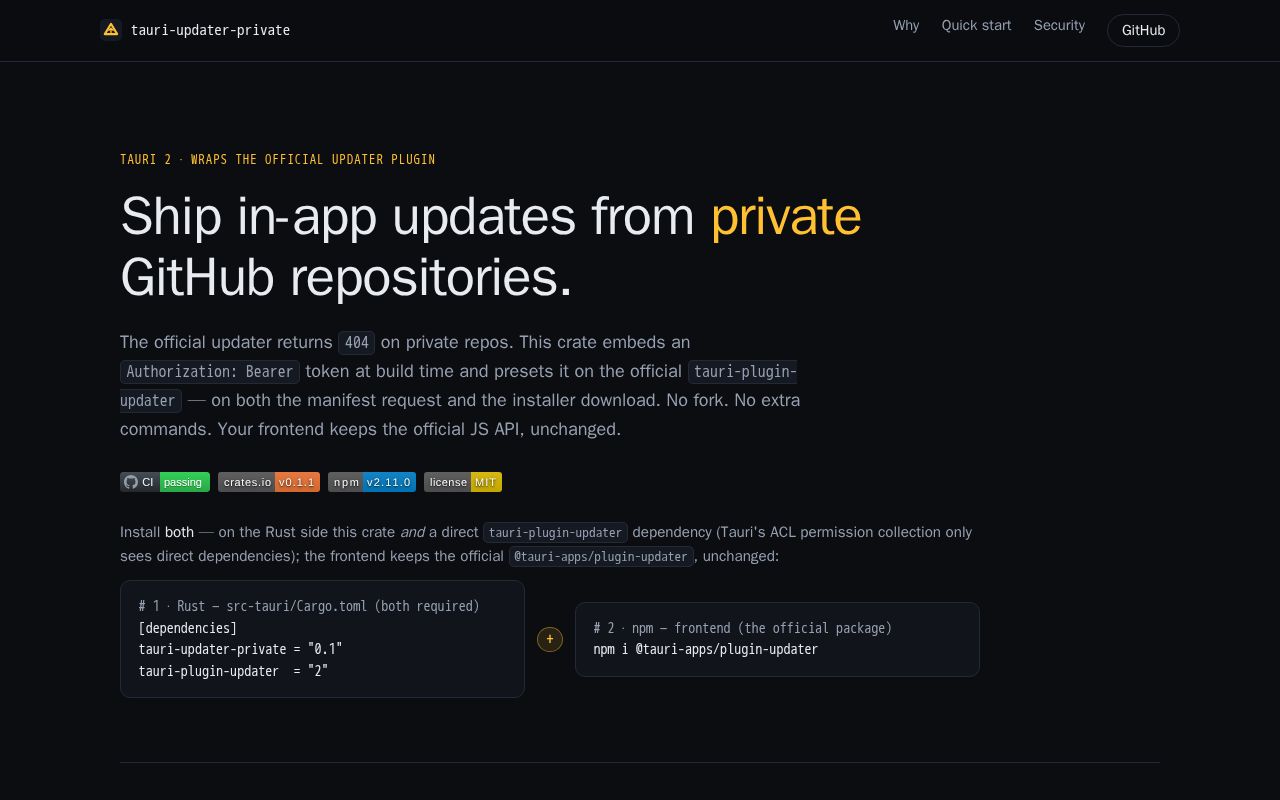Click the '@tauri-apps/plugin-updater' inline code chip
This screenshot has height=800, width=1280.
click(x=601, y=556)
